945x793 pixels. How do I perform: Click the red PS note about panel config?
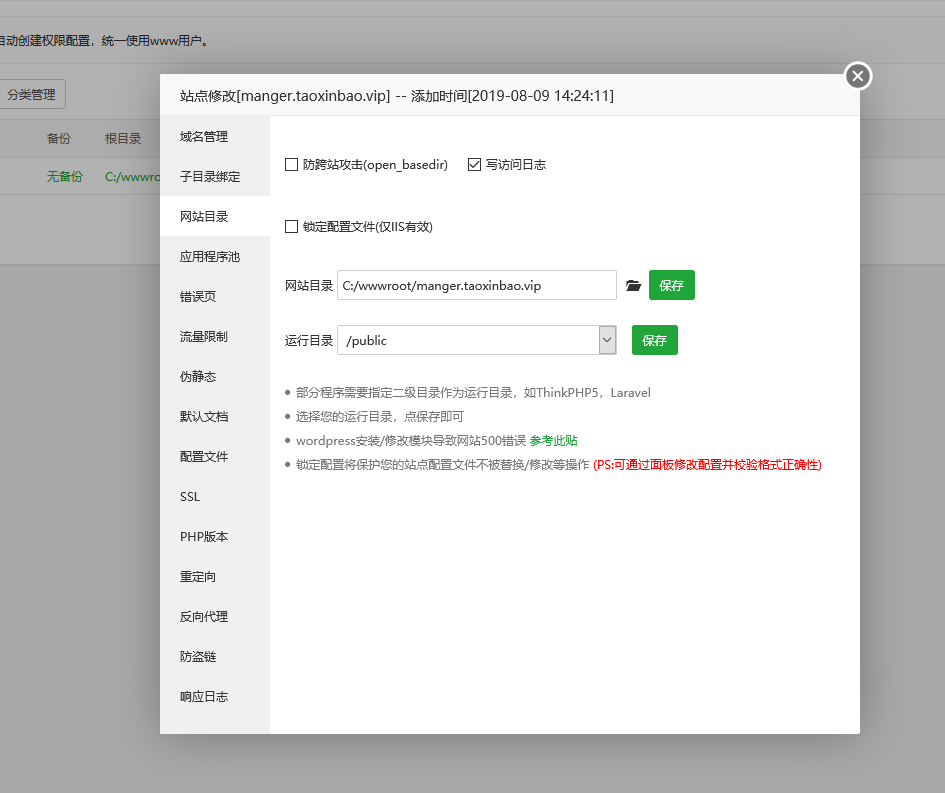[x=708, y=465]
